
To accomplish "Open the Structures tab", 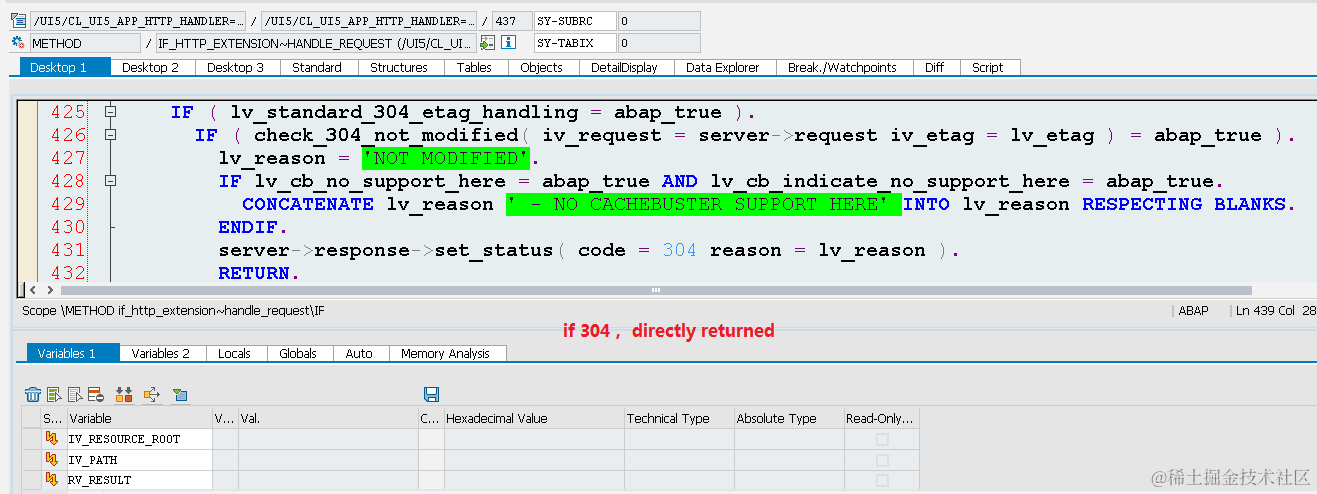I will click(399, 67).
